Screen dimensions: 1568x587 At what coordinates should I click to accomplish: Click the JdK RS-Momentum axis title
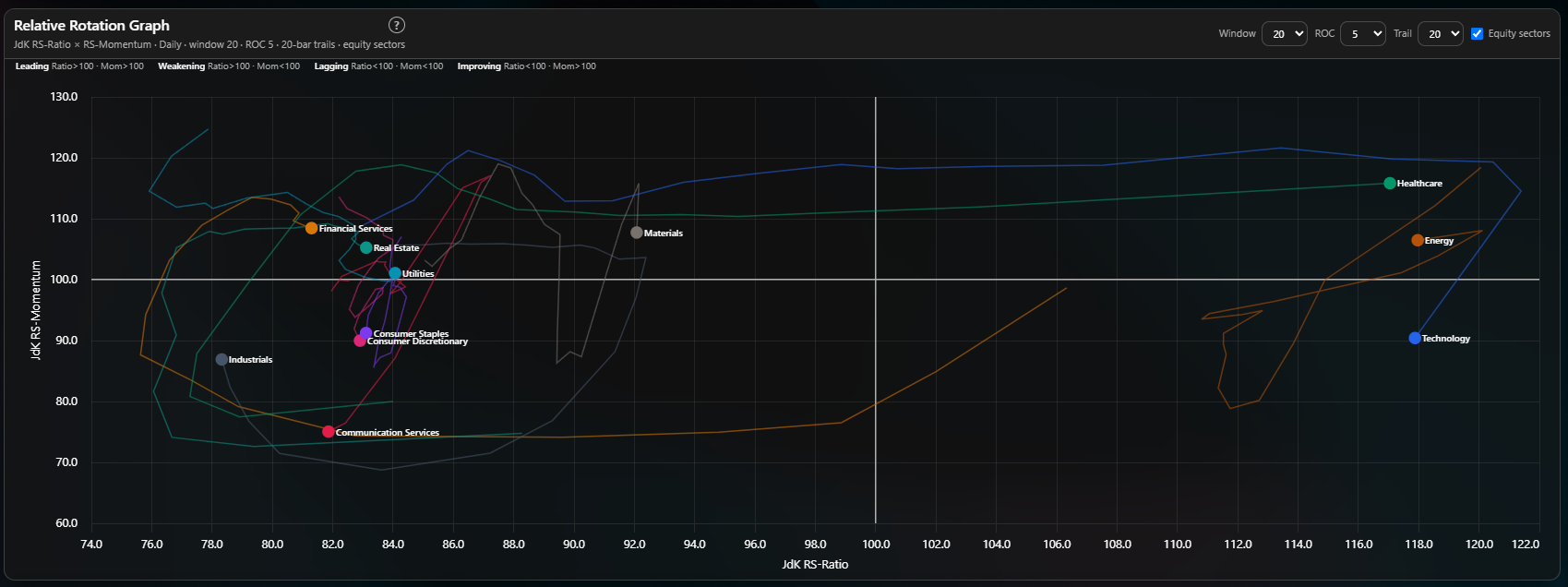37,309
